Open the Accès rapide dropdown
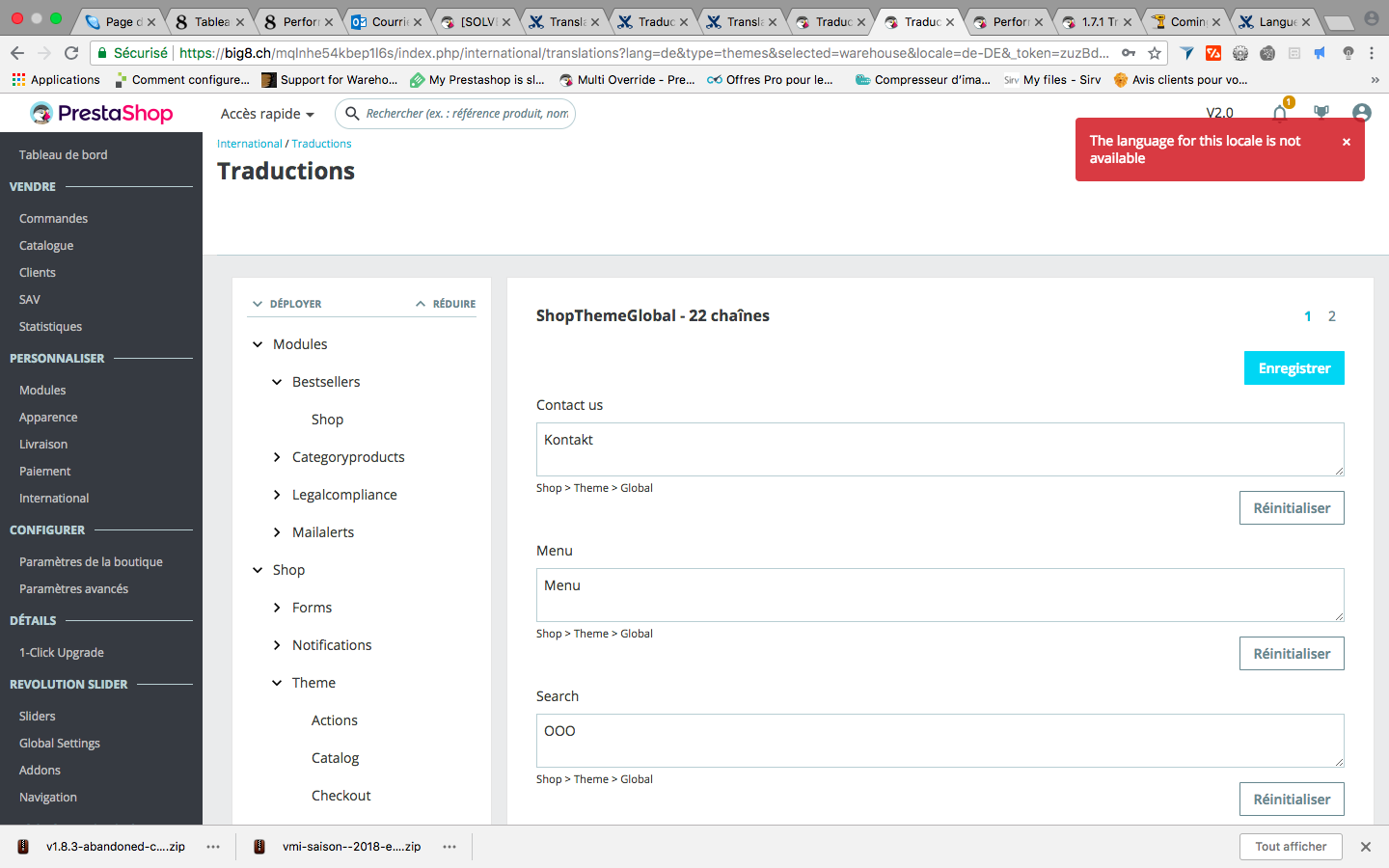This screenshot has height=868, width=1389. pyautogui.click(x=267, y=114)
